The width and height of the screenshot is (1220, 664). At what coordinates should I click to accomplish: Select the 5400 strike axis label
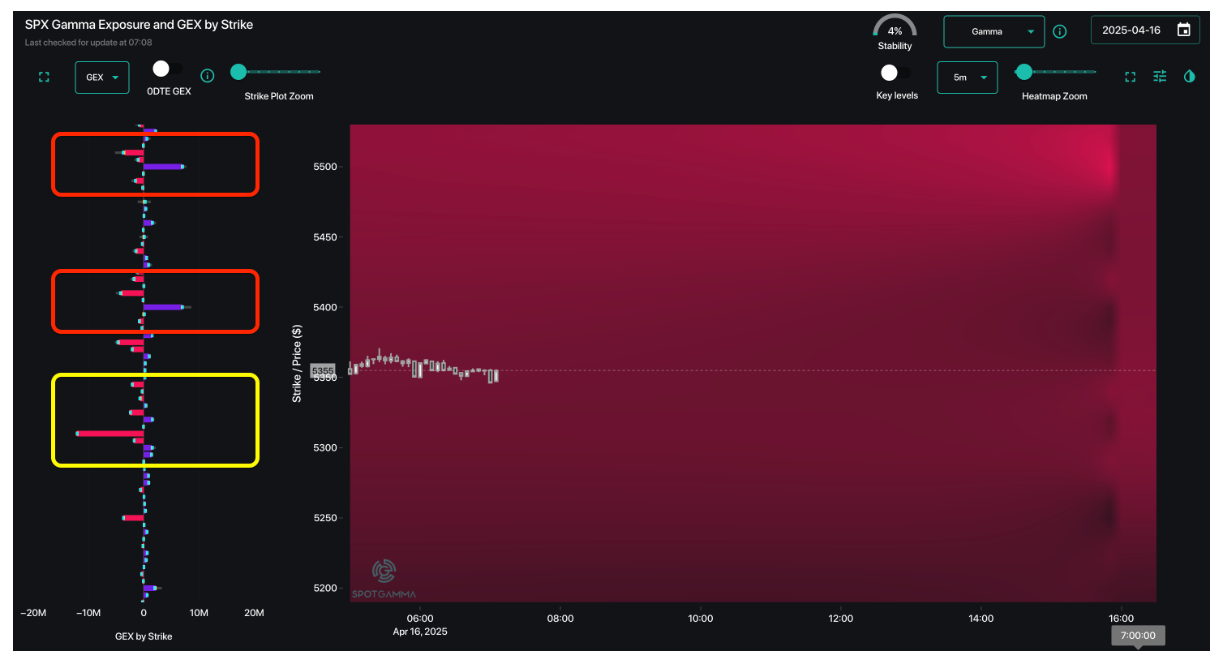pos(325,307)
